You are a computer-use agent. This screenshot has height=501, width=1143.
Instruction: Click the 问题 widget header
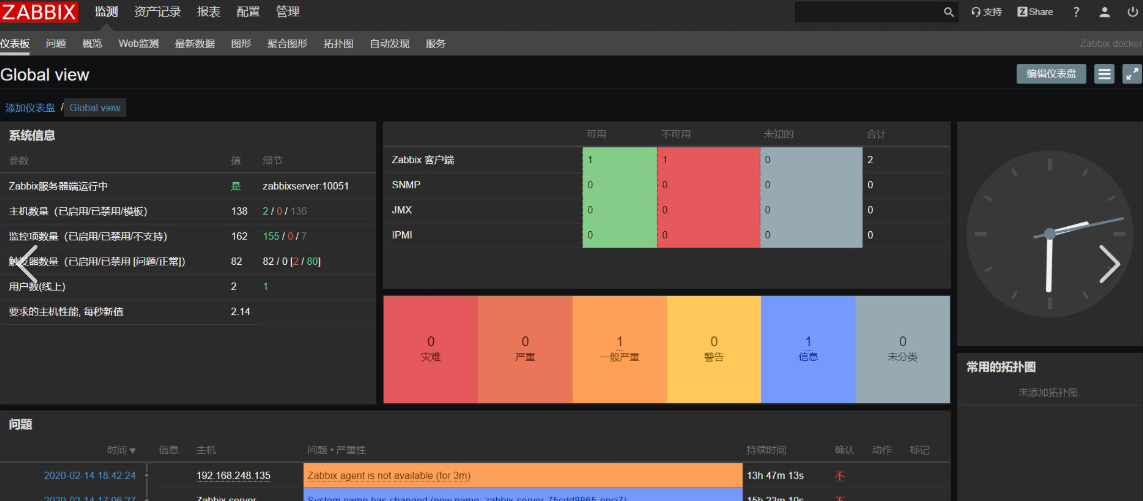point(20,424)
